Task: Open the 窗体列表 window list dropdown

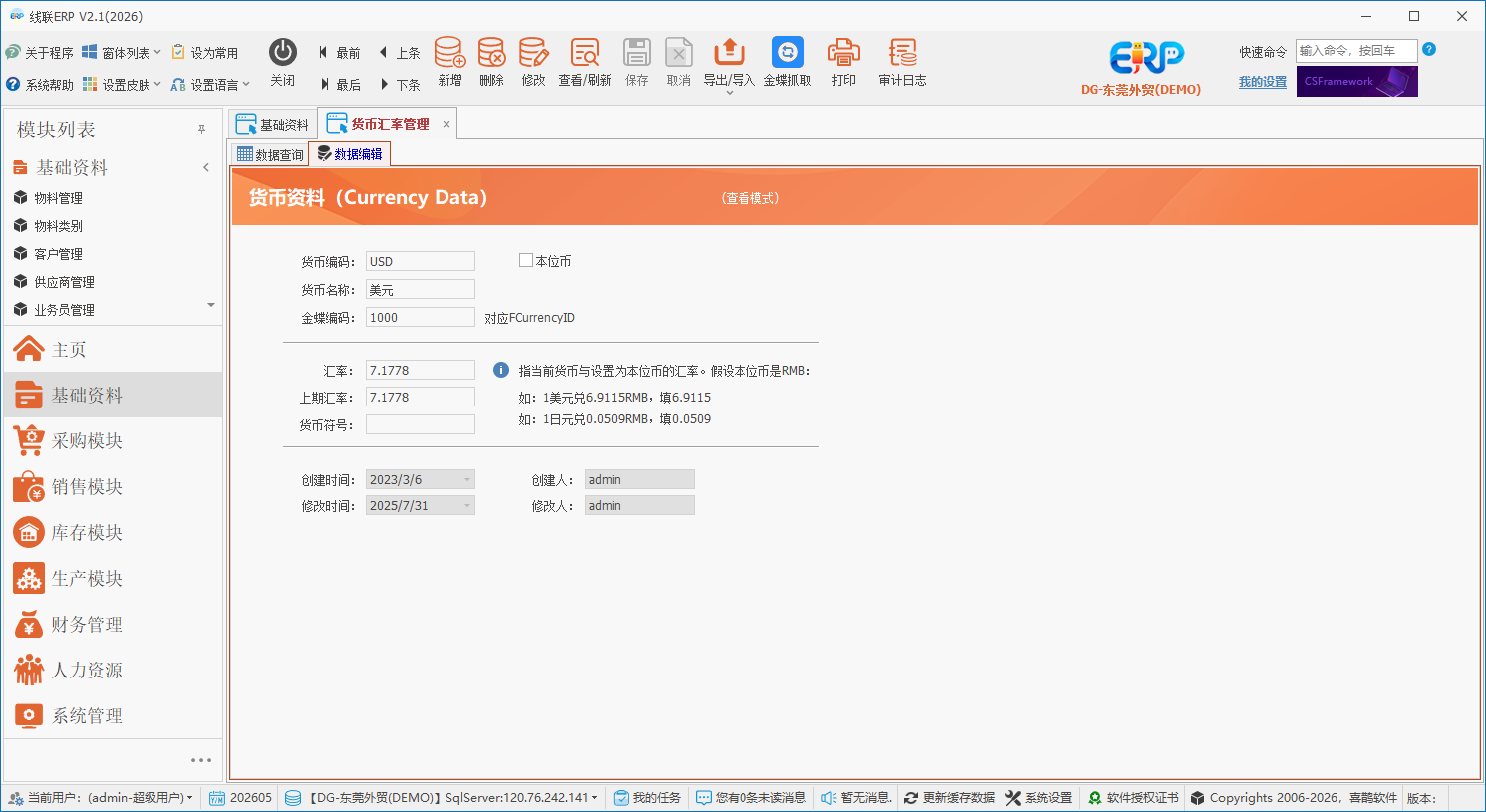Action: tap(122, 53)
